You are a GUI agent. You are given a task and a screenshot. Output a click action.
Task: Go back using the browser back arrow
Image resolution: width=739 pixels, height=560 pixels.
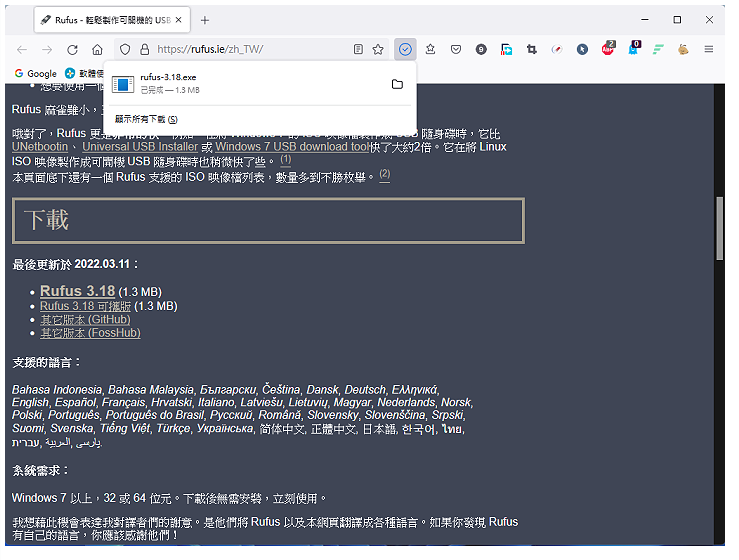tap(22, 49)
